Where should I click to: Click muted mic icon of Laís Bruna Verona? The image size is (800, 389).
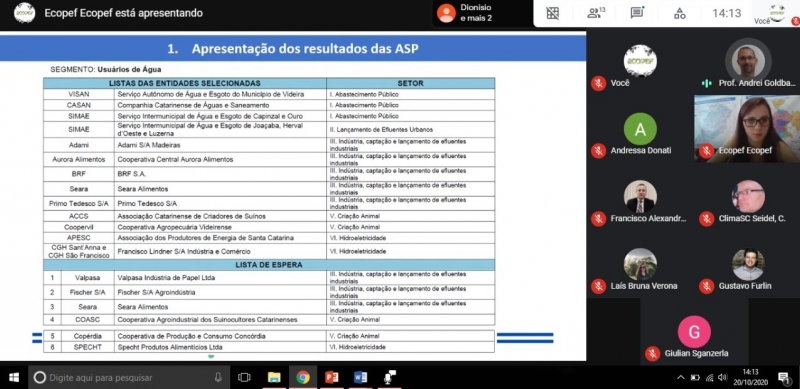(598, 286)
